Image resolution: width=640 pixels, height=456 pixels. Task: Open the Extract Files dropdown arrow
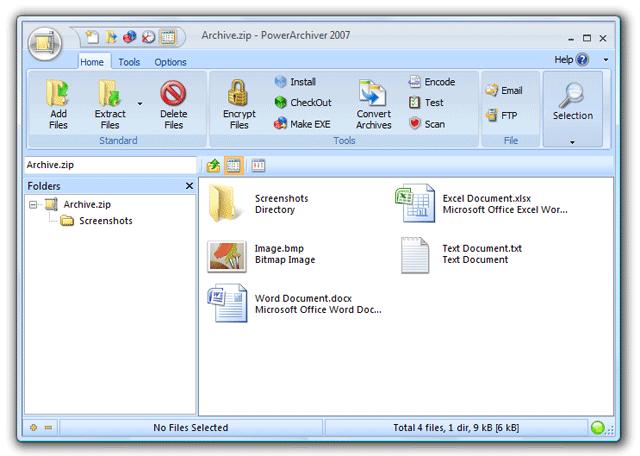click(140, 104)
